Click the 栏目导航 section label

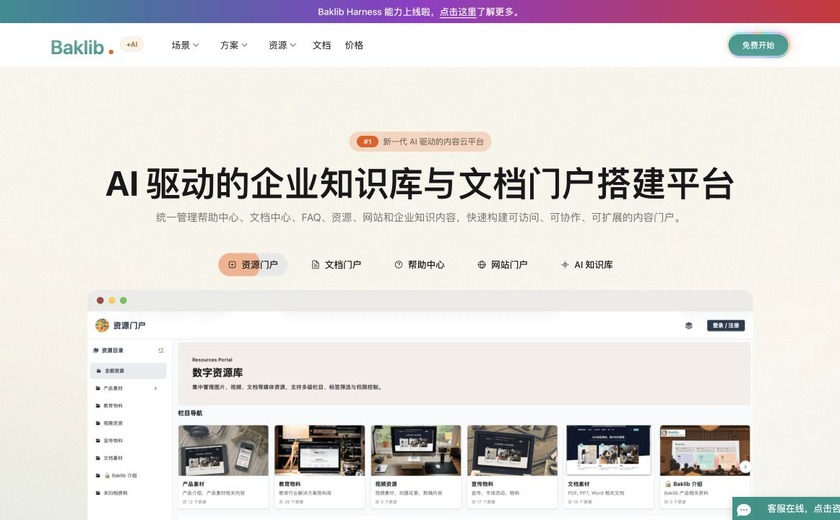click(x=190, y=413)
